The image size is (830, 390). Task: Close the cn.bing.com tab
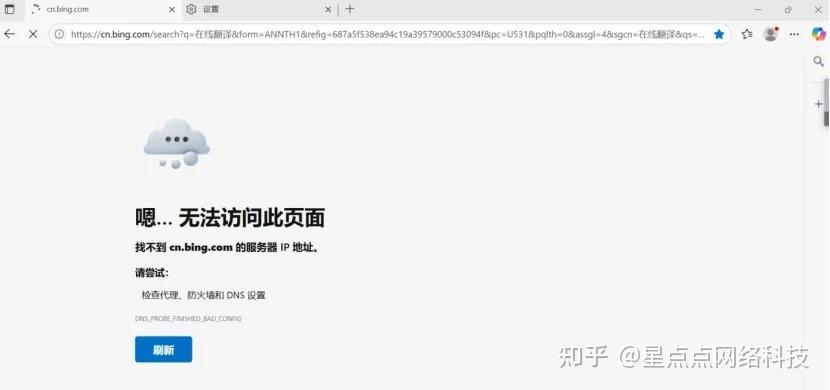coord(172,10)
